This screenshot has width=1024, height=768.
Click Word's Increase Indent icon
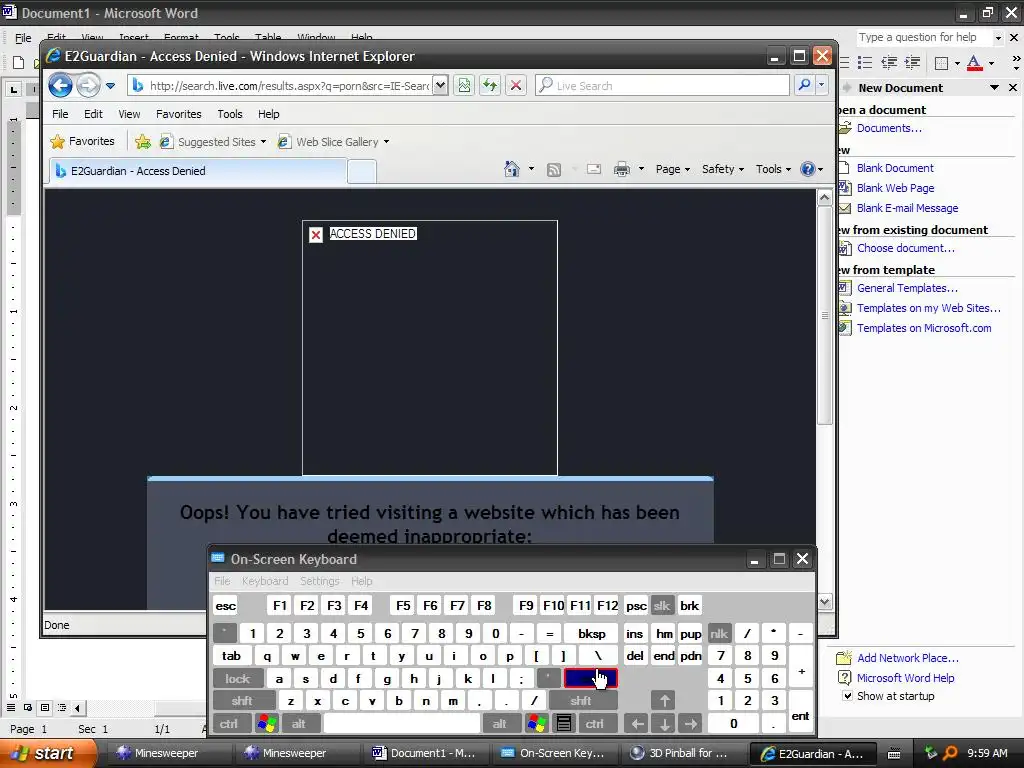[913, 63]
